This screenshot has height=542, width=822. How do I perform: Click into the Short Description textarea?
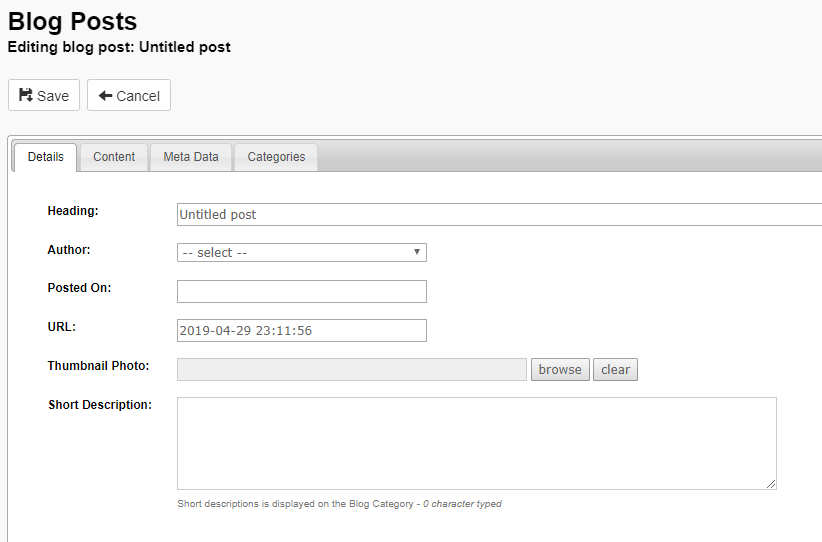click(x=477, y=443)
